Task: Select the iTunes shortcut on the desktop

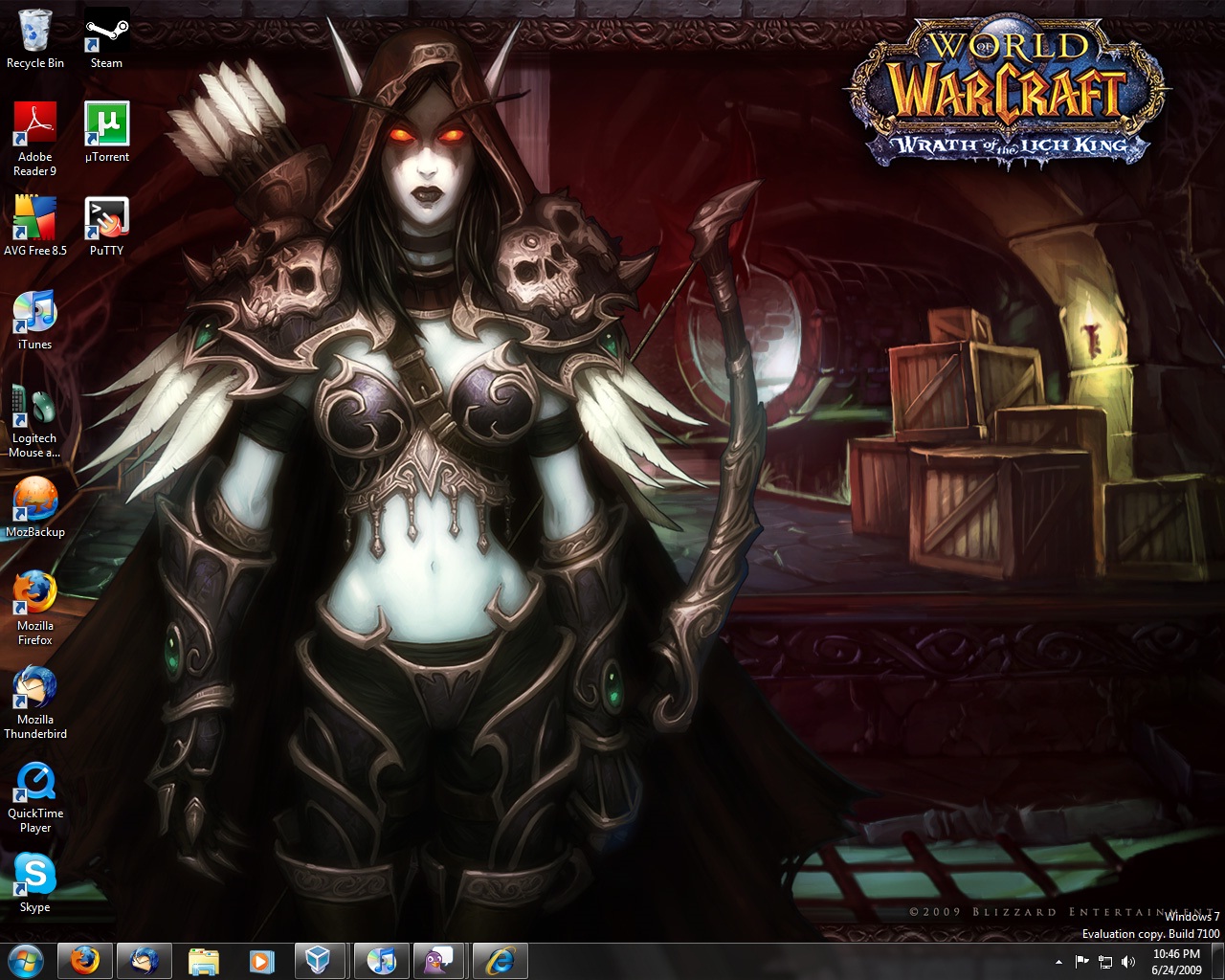Action: (35, 321)
